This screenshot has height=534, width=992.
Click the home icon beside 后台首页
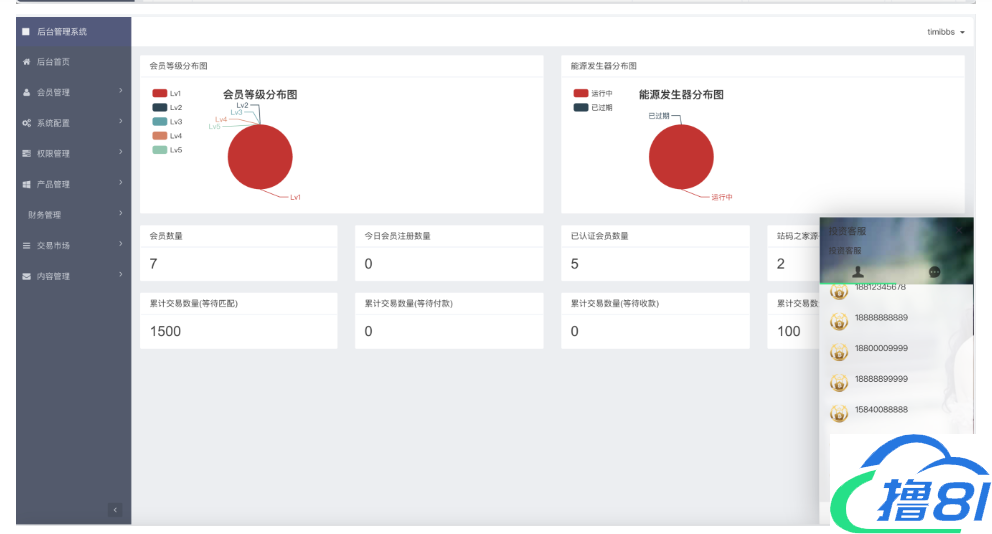point(26,62)
